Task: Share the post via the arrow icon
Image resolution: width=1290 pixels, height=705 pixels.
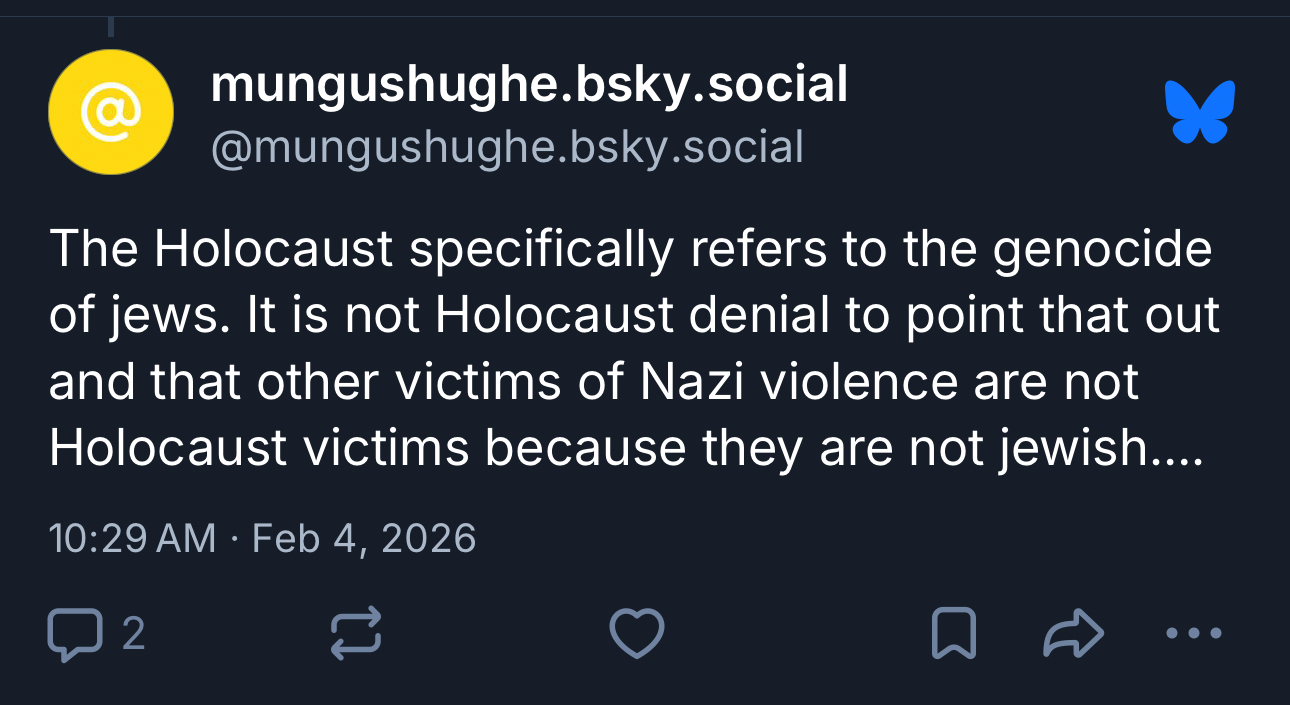Action: click(1073, 634)
